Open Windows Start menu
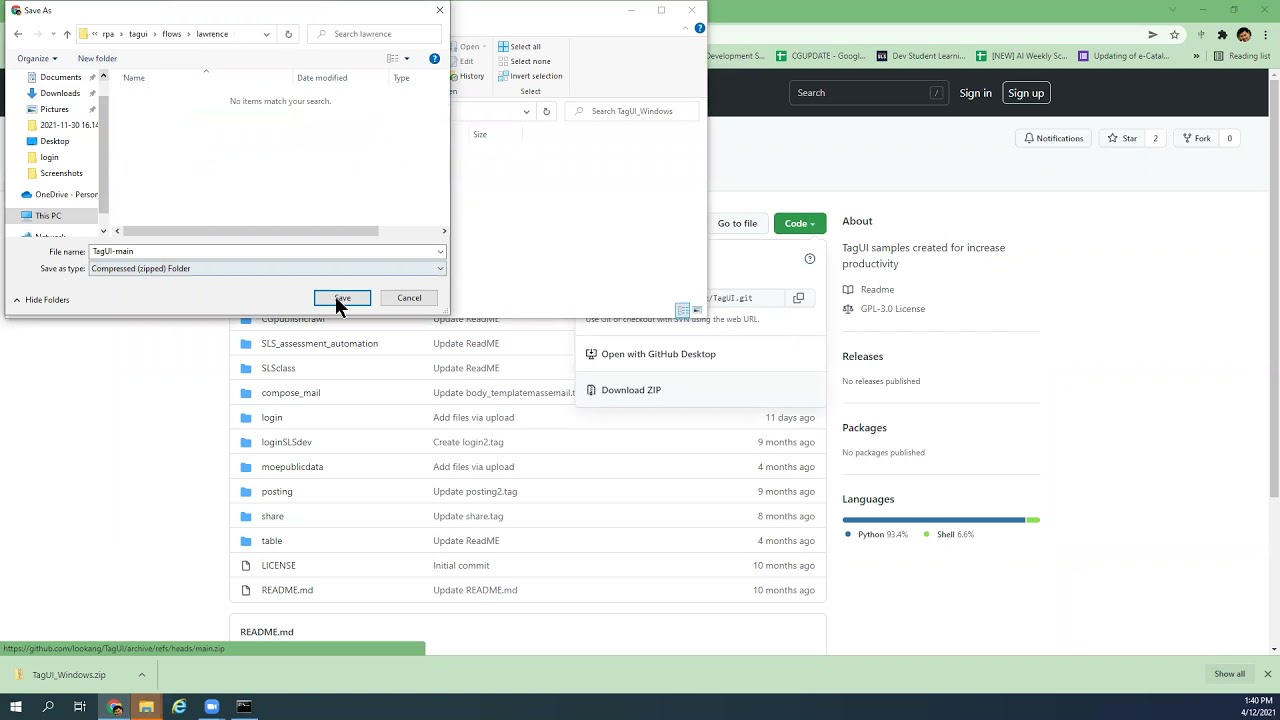Viewport: 1280px width, 720px height. click(x=16, y=707)
